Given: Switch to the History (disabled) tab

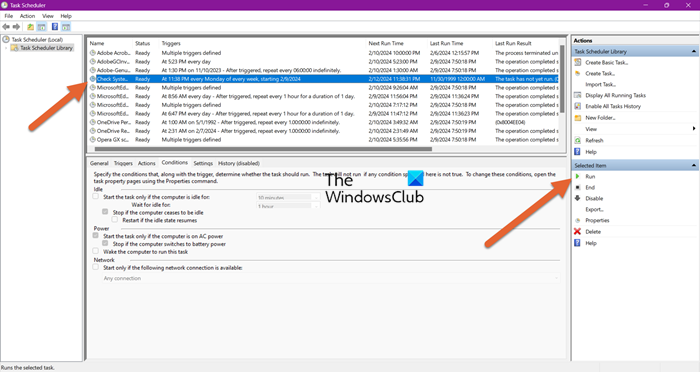Looking at the screenshot, I should (239, 163).
